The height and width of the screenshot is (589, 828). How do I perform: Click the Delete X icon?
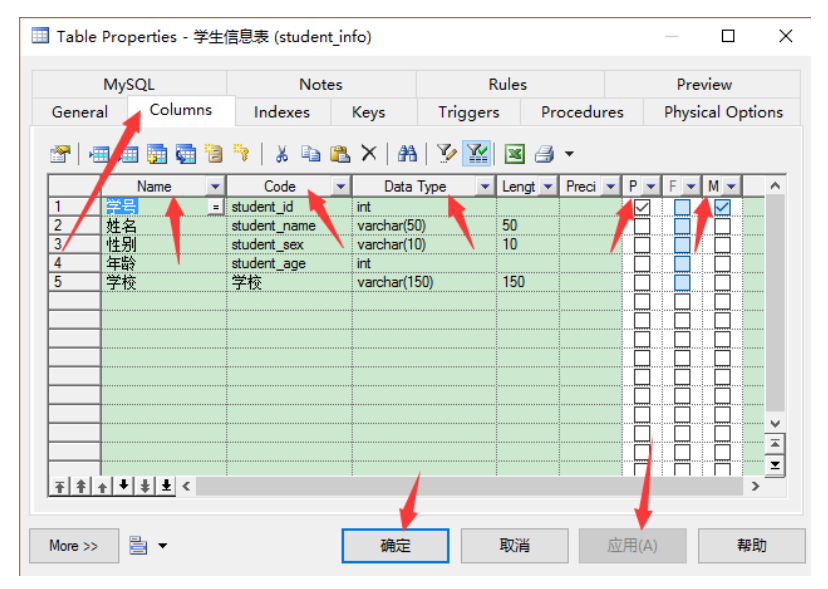click(369, 154)
